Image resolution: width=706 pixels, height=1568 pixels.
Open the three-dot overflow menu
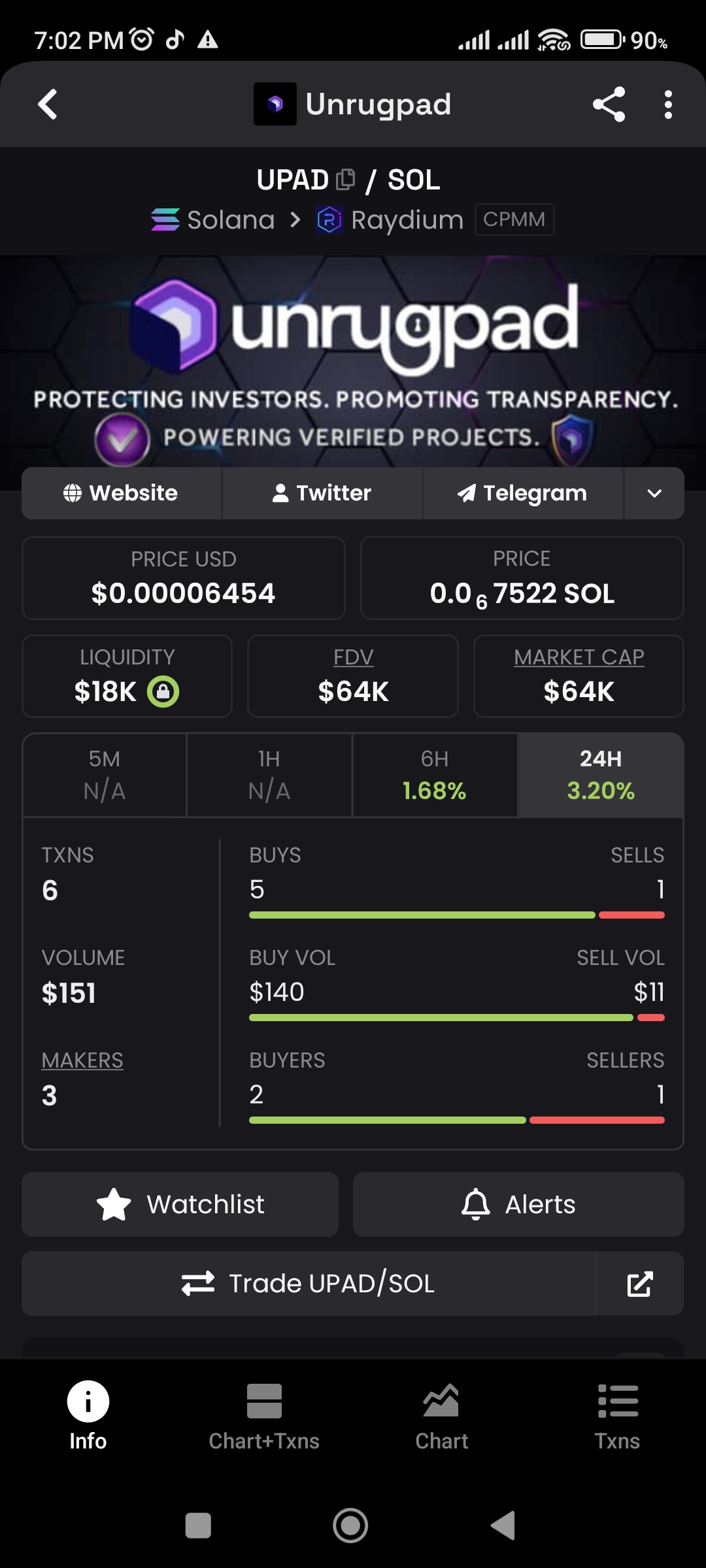pos(667,105)
